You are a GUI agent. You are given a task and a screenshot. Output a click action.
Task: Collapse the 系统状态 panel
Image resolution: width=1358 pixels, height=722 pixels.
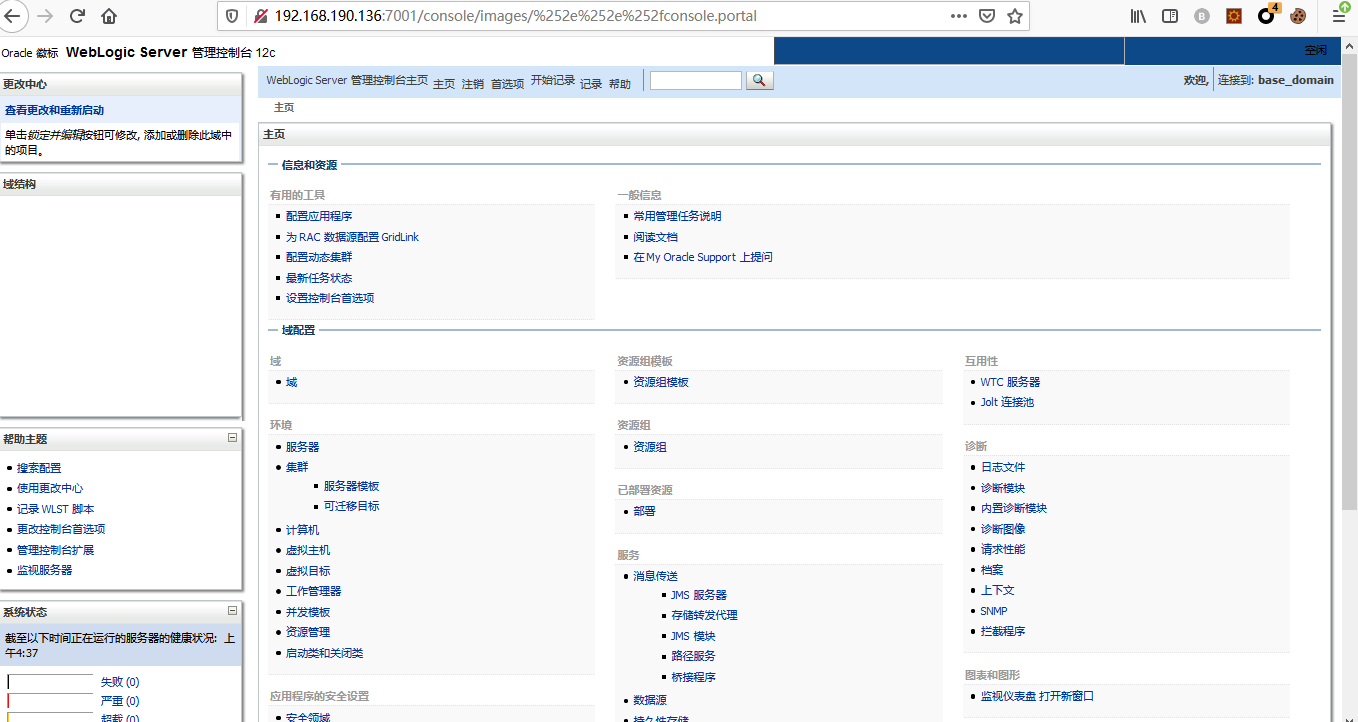click(232, 610)
